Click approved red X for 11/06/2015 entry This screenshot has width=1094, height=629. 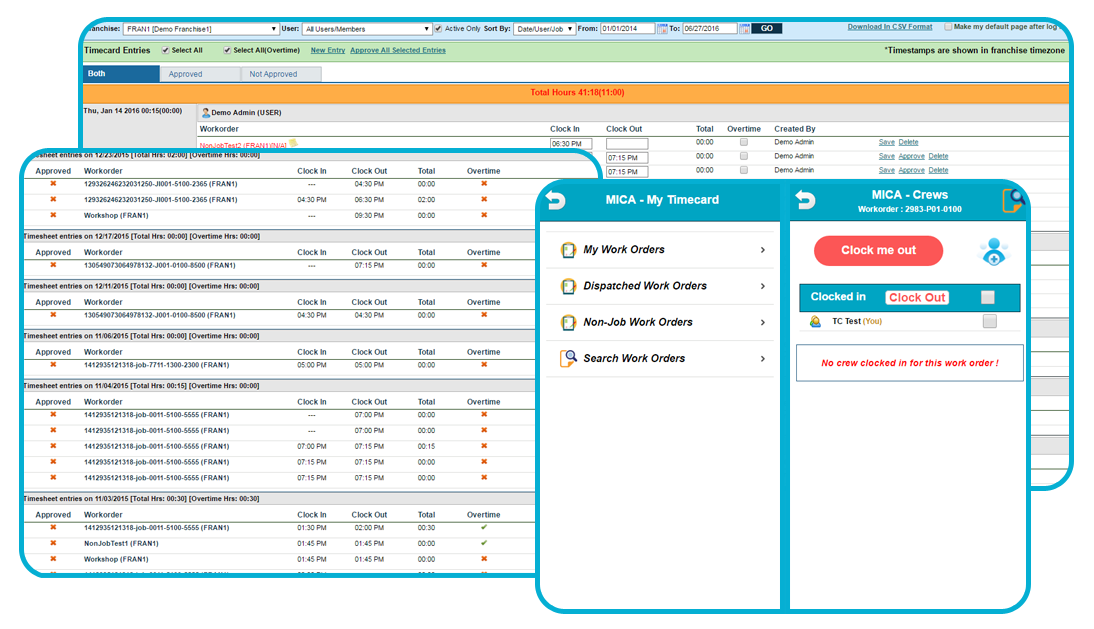coord(53,365)
